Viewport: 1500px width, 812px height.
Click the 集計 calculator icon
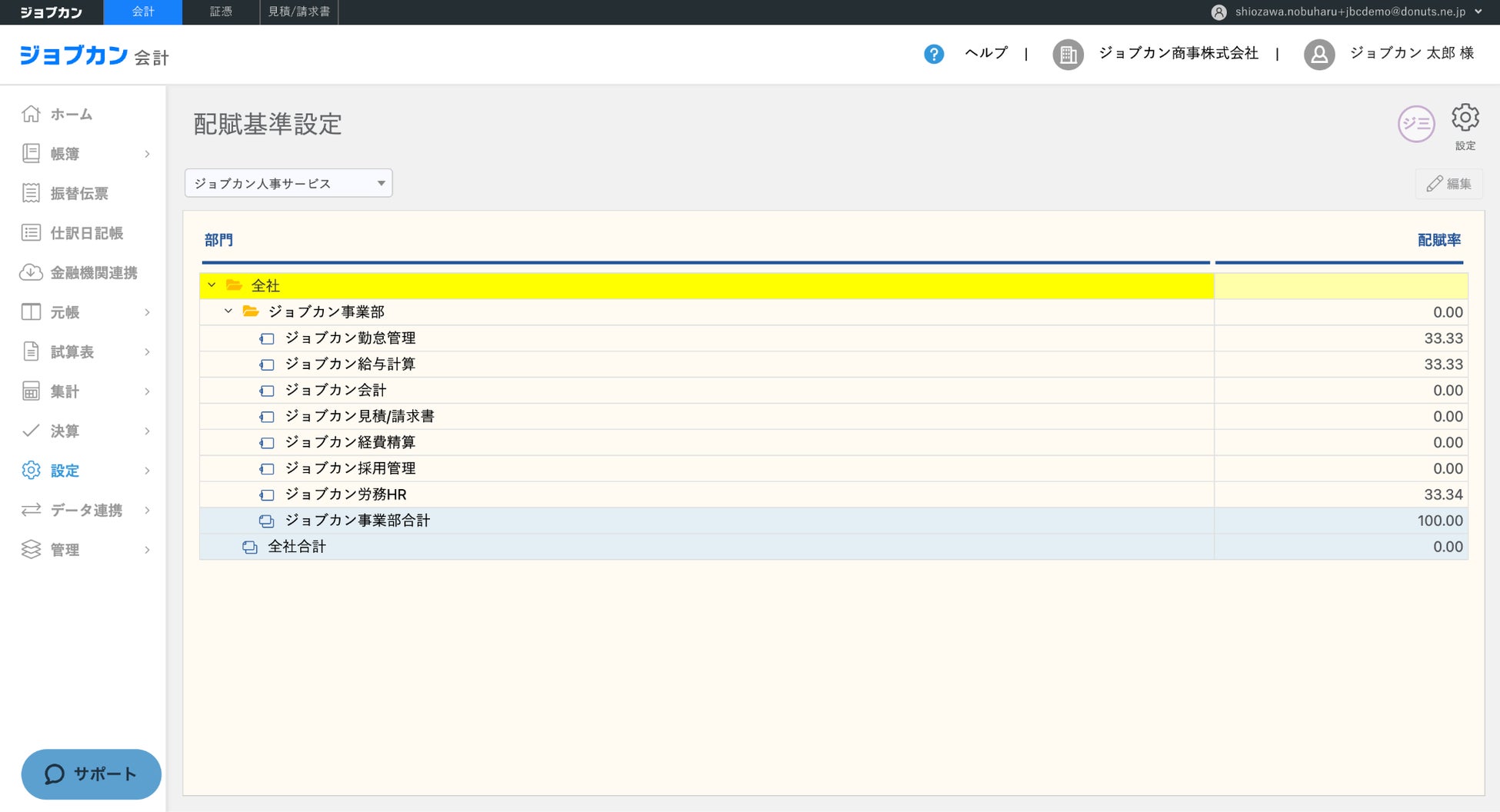[31, 391]
